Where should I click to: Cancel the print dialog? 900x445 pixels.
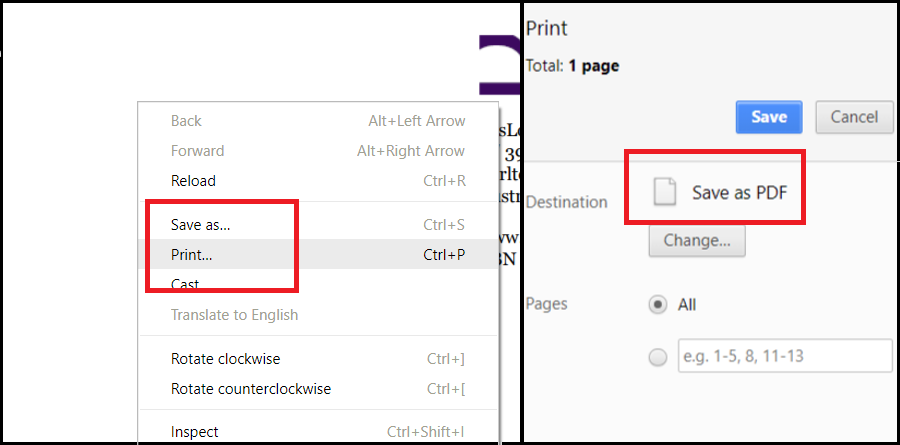pos(854,117)
